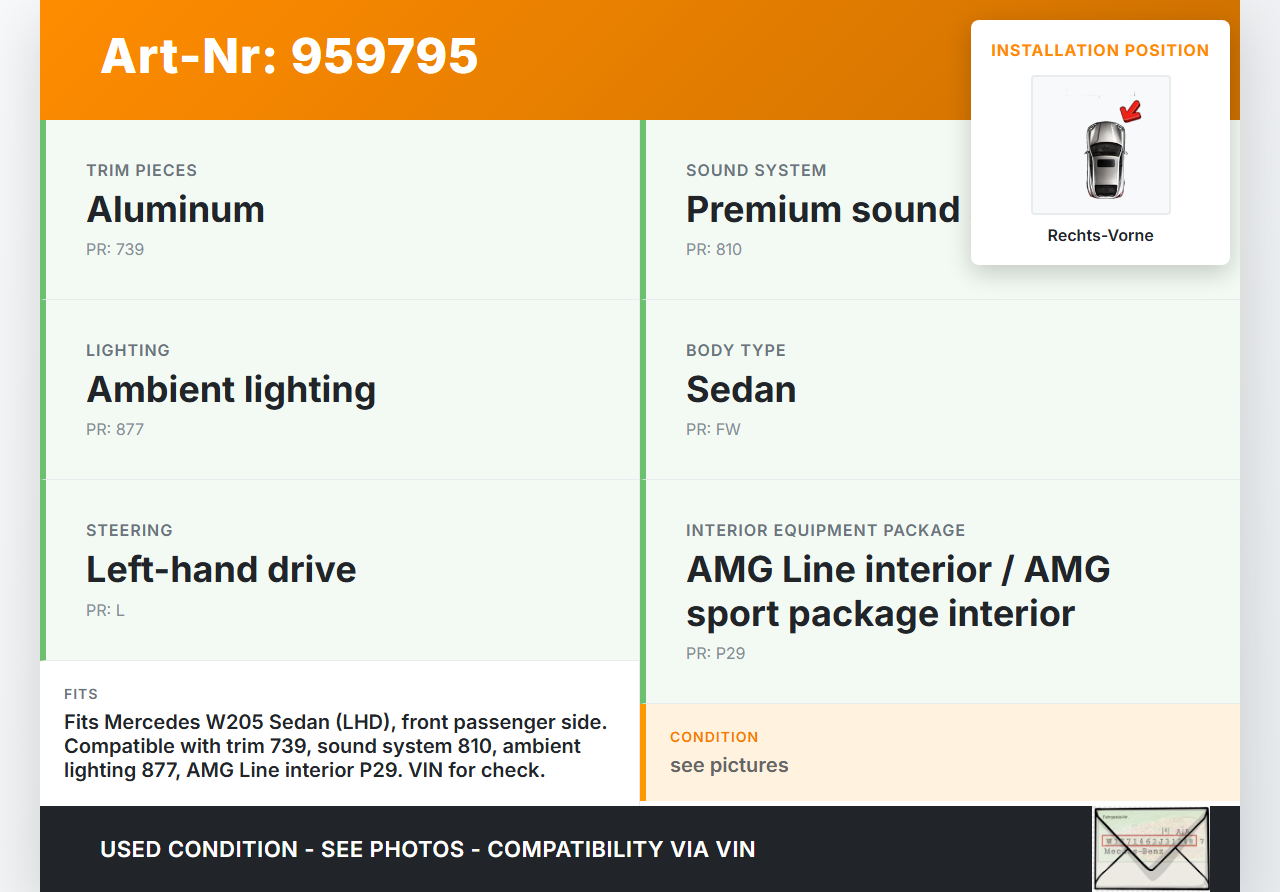
Task: Click the VIN envelope icon
Action: (1150, 848)
